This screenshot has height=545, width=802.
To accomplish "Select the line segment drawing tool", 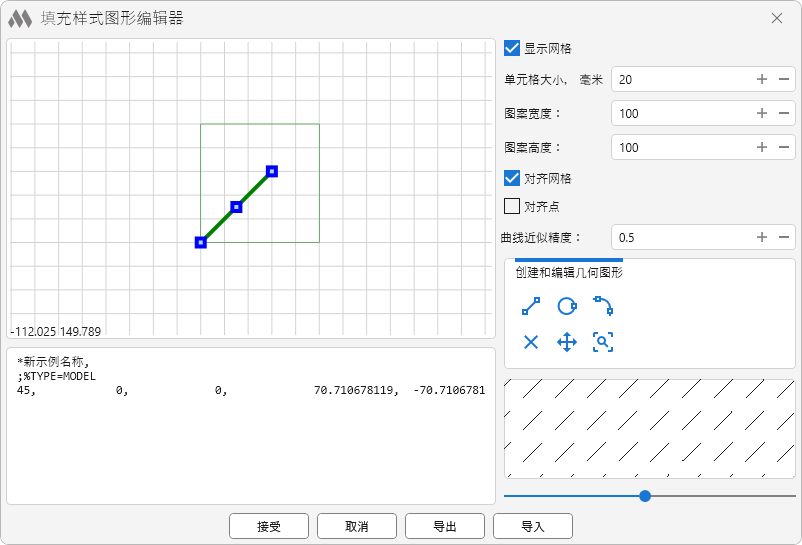I will (x=531, y=306).
